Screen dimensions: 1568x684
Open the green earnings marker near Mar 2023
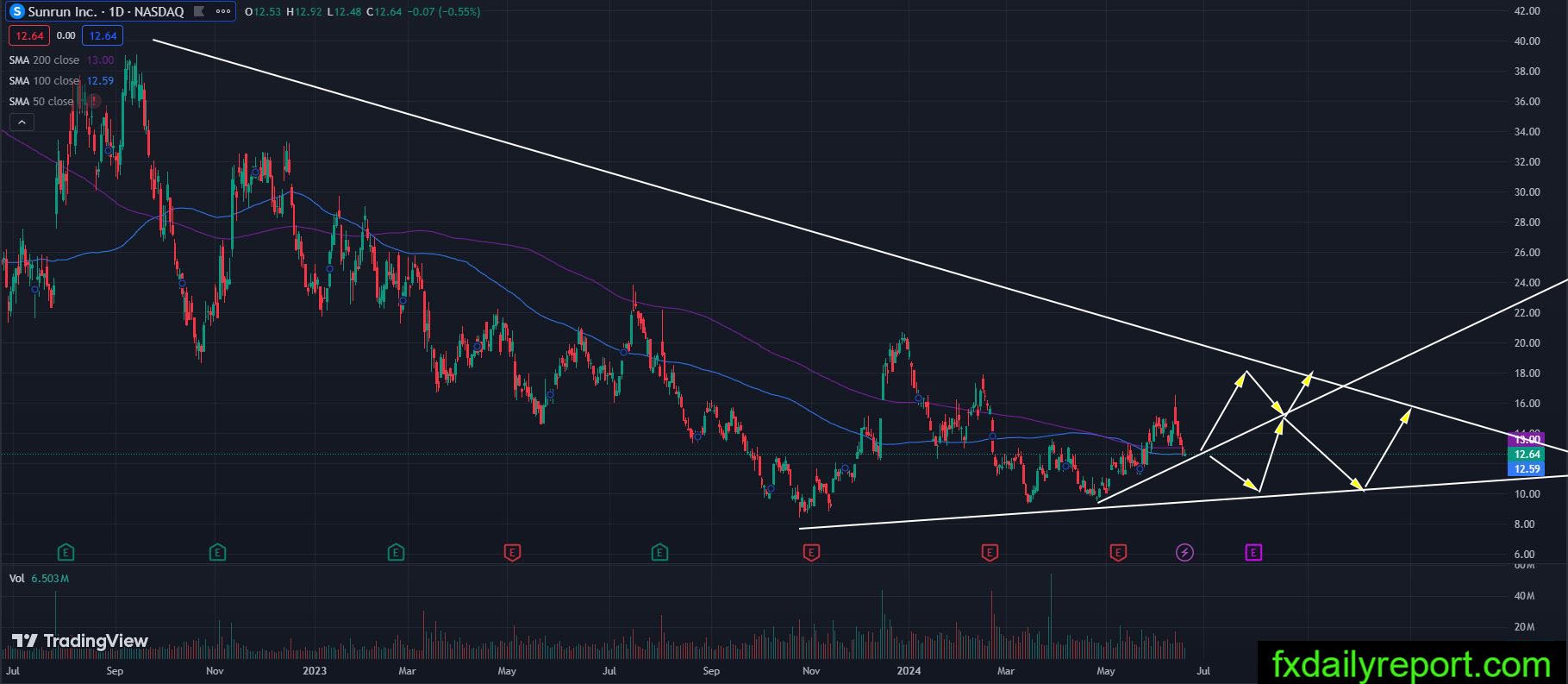coord(396,552)
